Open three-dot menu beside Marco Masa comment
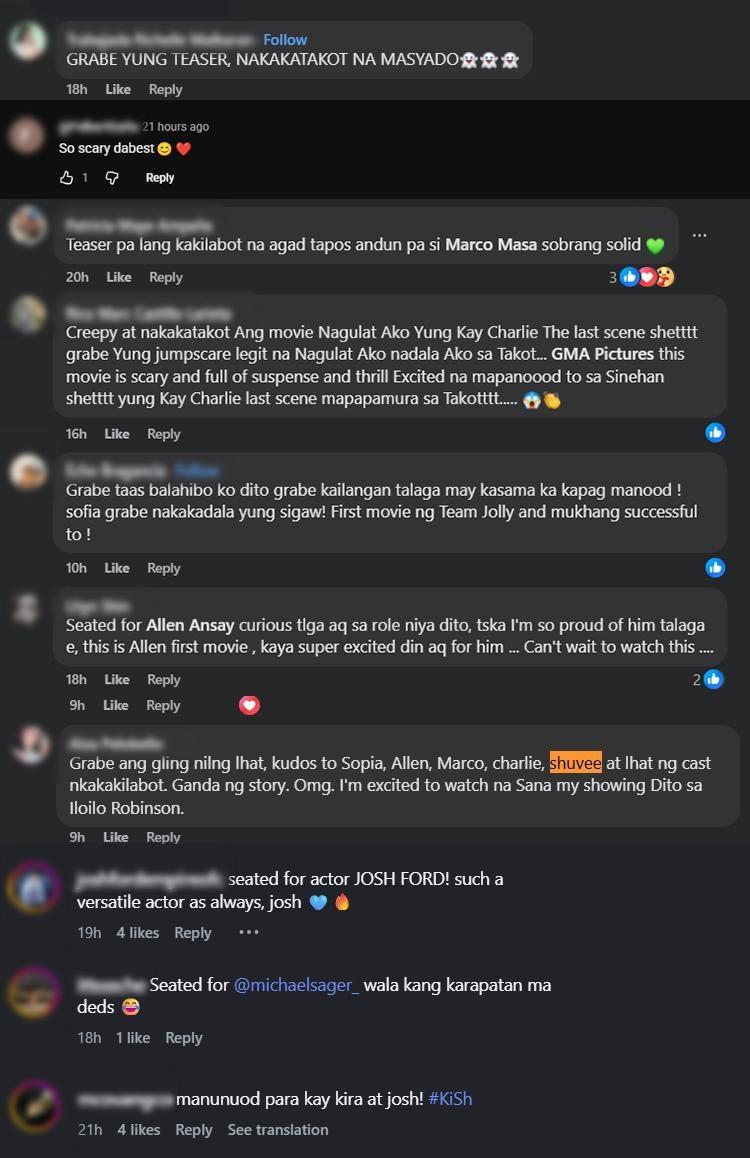The image size is (750, 1158). tap(699, 236)
